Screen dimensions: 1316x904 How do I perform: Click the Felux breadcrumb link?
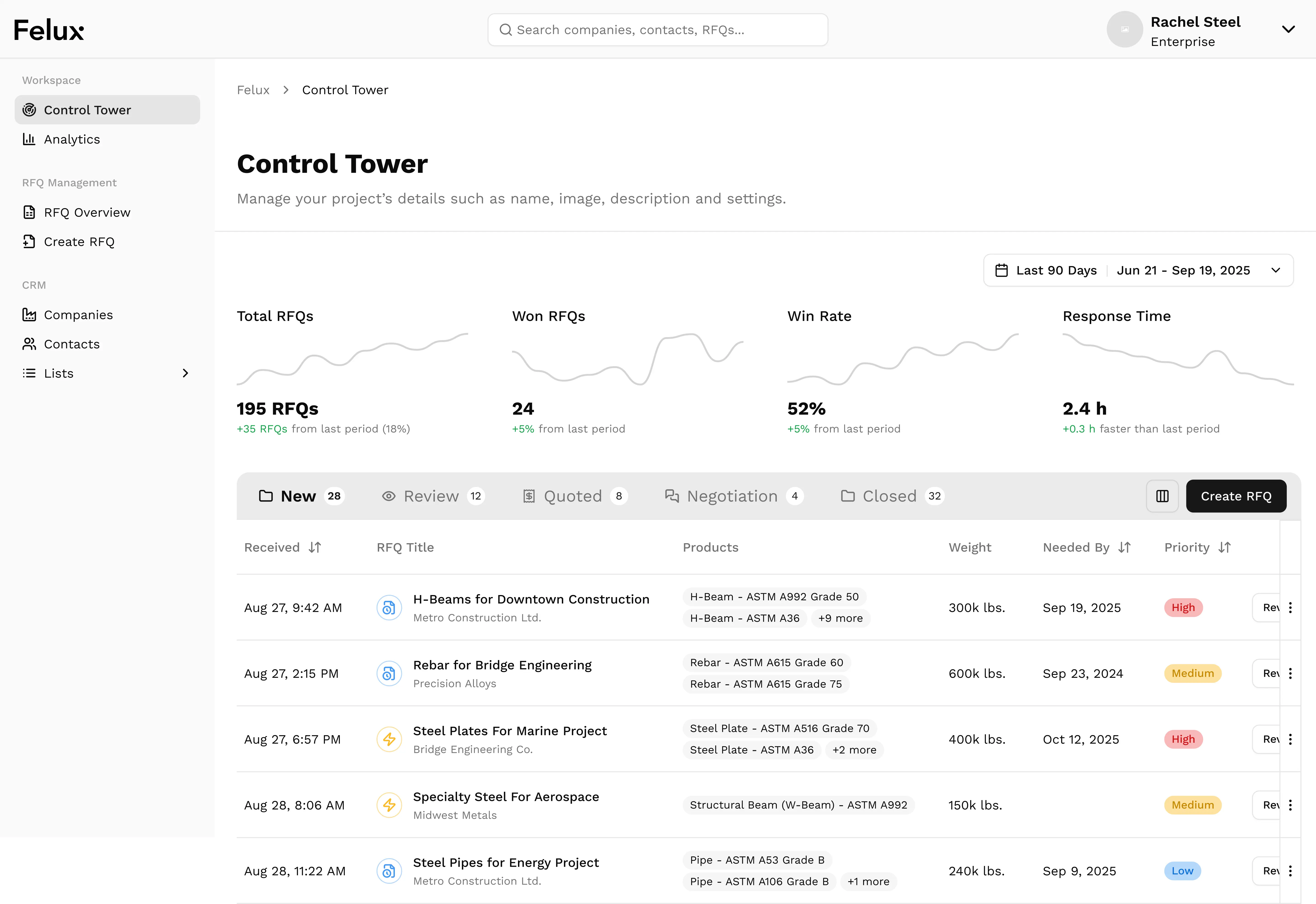pos(253,90)
